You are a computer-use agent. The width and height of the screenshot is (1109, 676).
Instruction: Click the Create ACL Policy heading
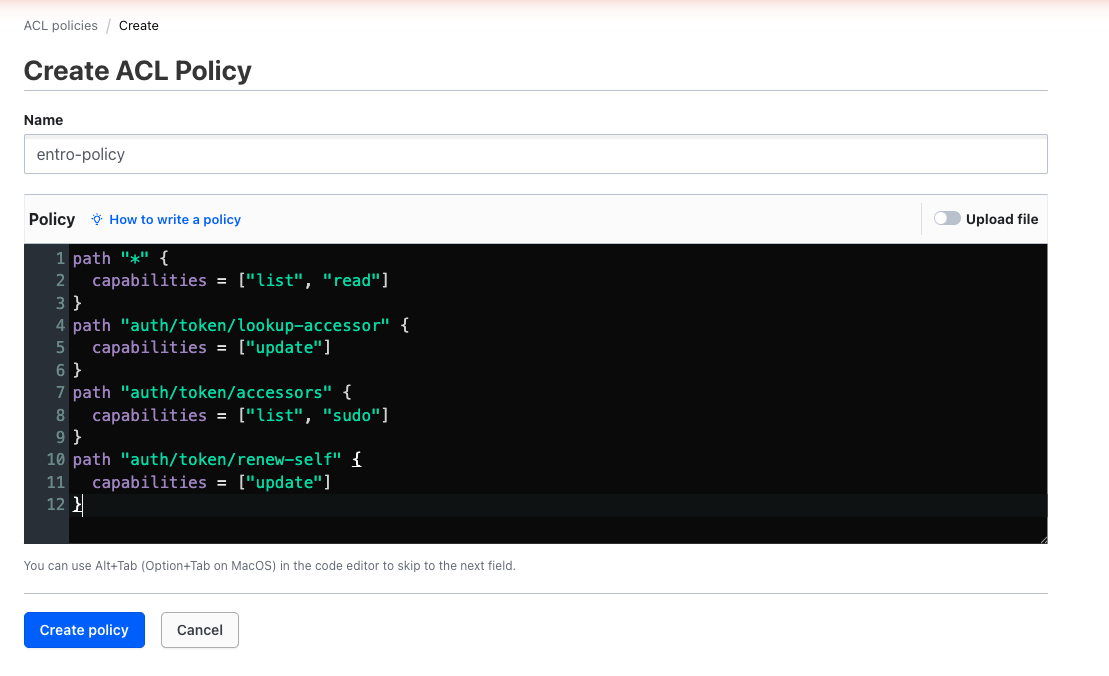(138, 71)
